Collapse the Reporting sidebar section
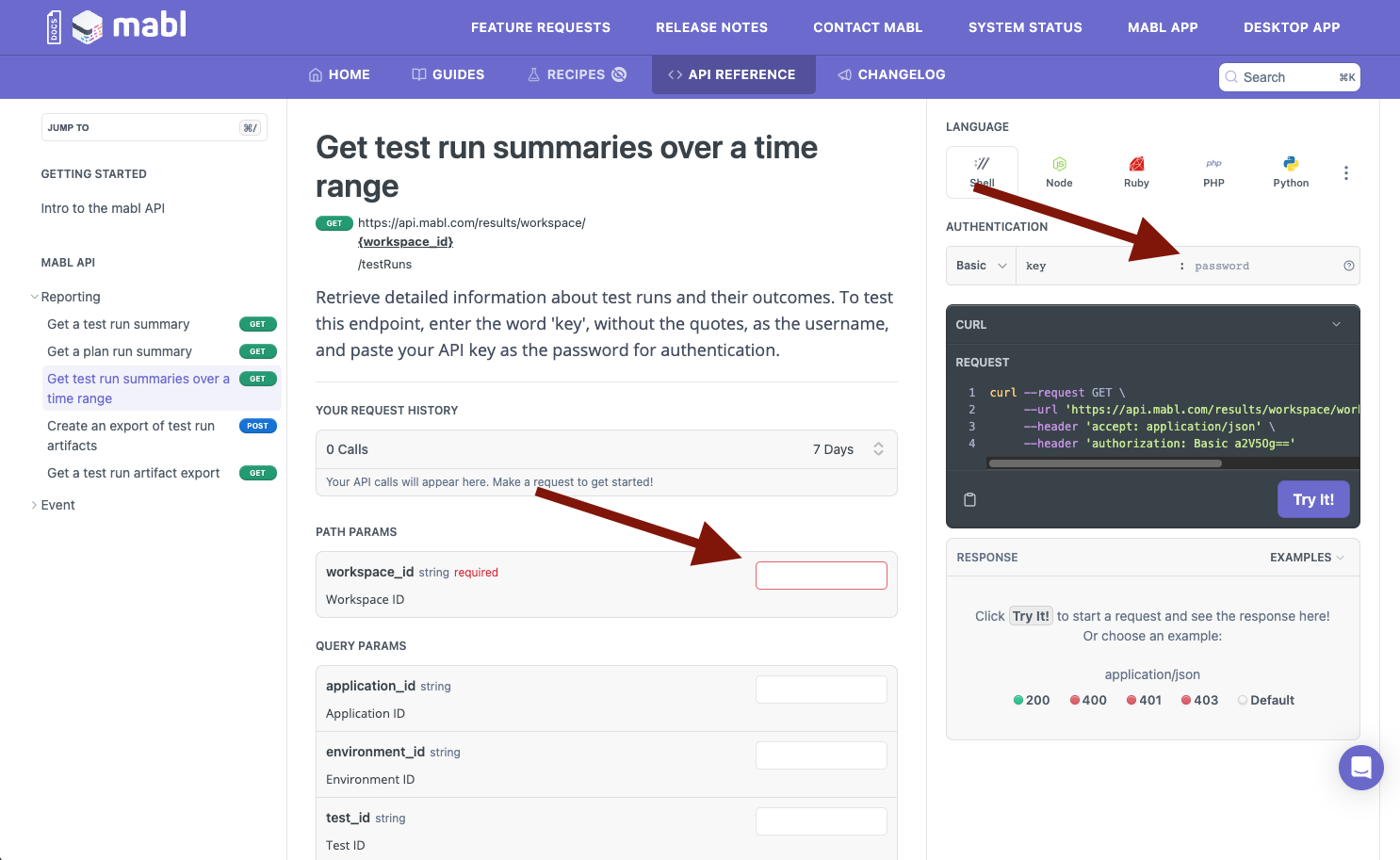Viewport: 1400px width, 860px height. coord(35,297)
